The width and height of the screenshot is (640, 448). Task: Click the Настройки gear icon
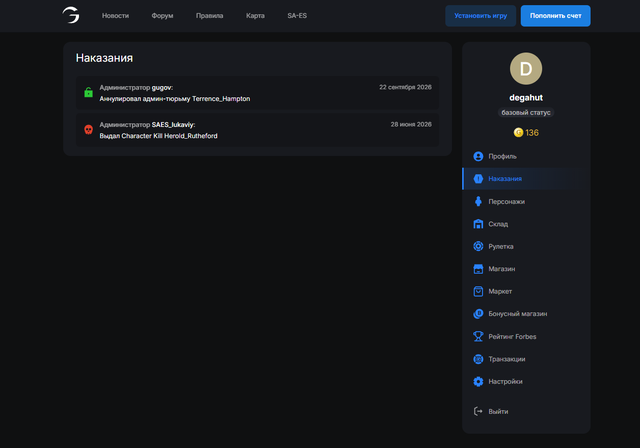(x=478, y=381)
